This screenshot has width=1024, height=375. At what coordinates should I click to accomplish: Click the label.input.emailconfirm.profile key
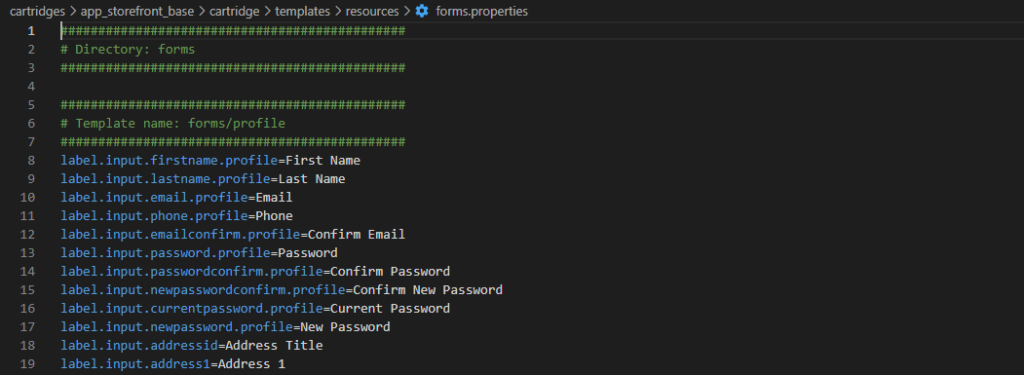click(x=180, y=234)
